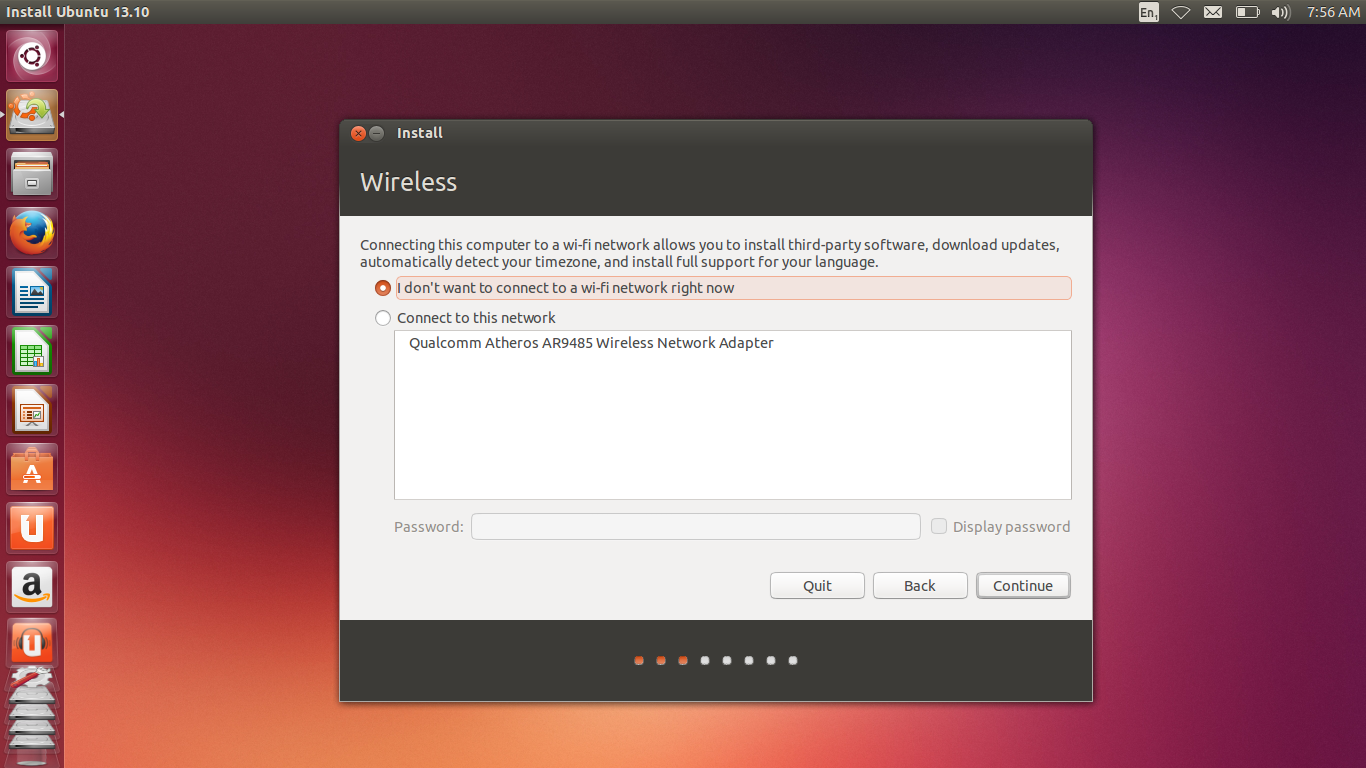Click the Install Ubuntu launcher icon
Image resolution: width=1366 pixels, height=768 pixels.
tap(32, 115)
